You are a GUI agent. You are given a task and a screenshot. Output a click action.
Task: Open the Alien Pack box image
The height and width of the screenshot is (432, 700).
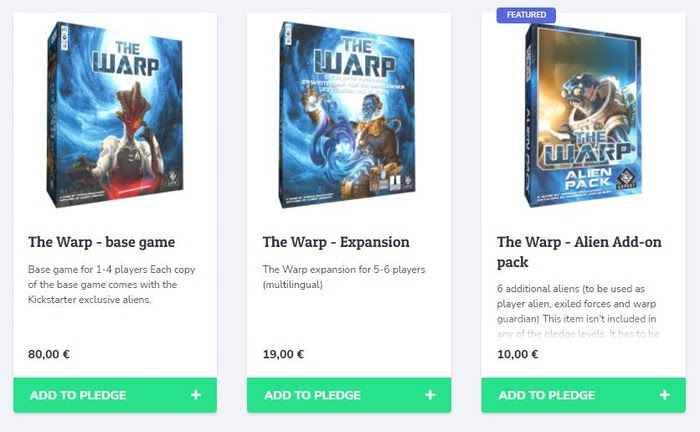[583, 115]
